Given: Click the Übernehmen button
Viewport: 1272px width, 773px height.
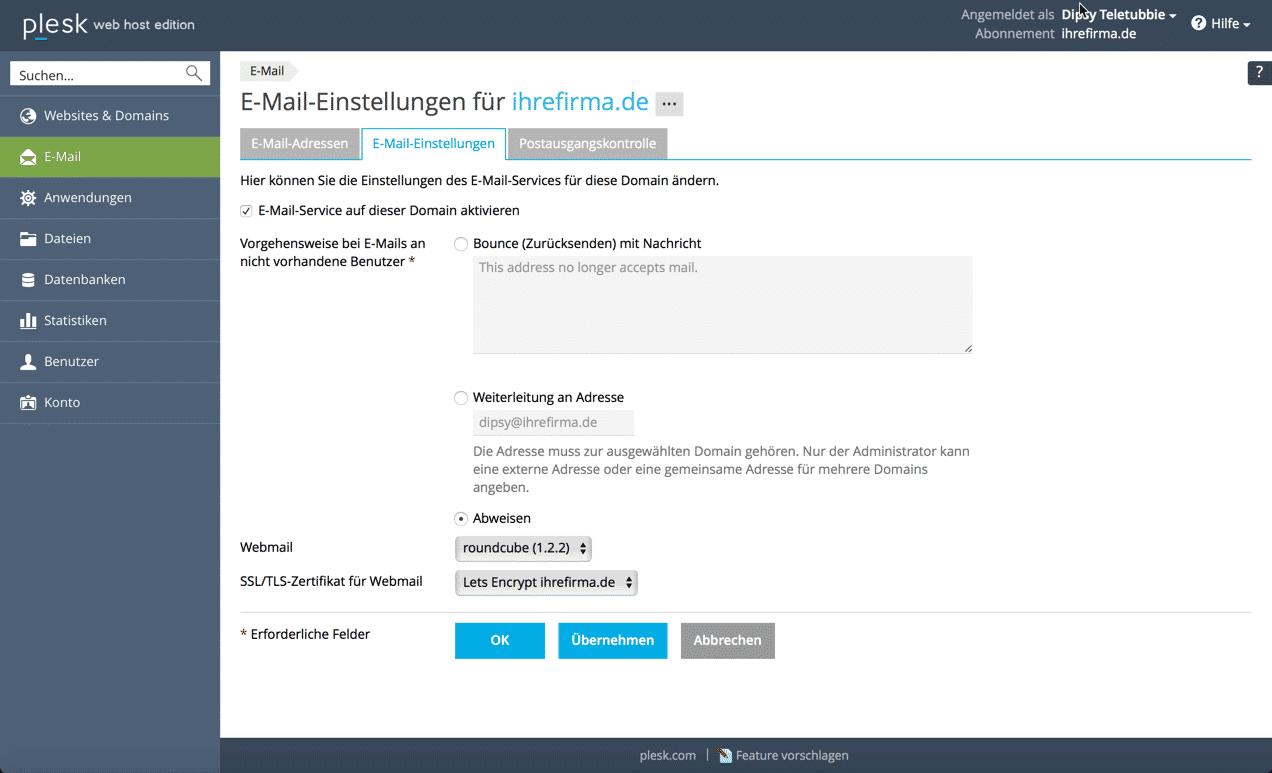Looking at the screenshot, I should [612, 641].
